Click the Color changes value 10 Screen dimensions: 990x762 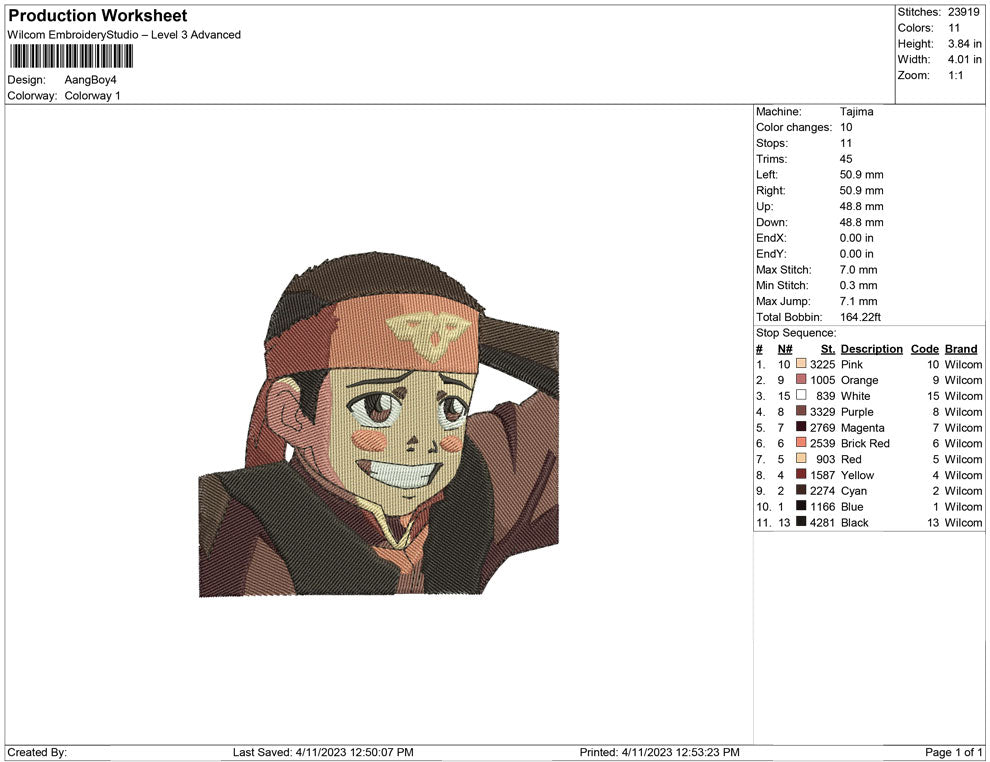[x=845, y=128]
